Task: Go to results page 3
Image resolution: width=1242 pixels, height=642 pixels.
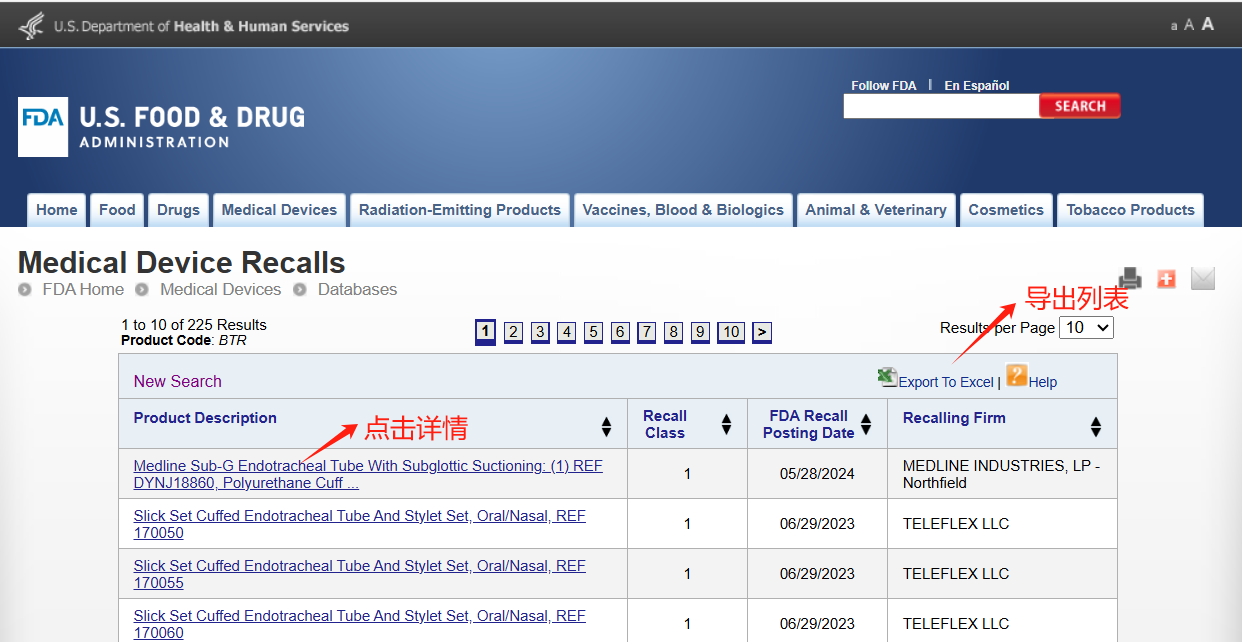Action: [x=540, y=332]
